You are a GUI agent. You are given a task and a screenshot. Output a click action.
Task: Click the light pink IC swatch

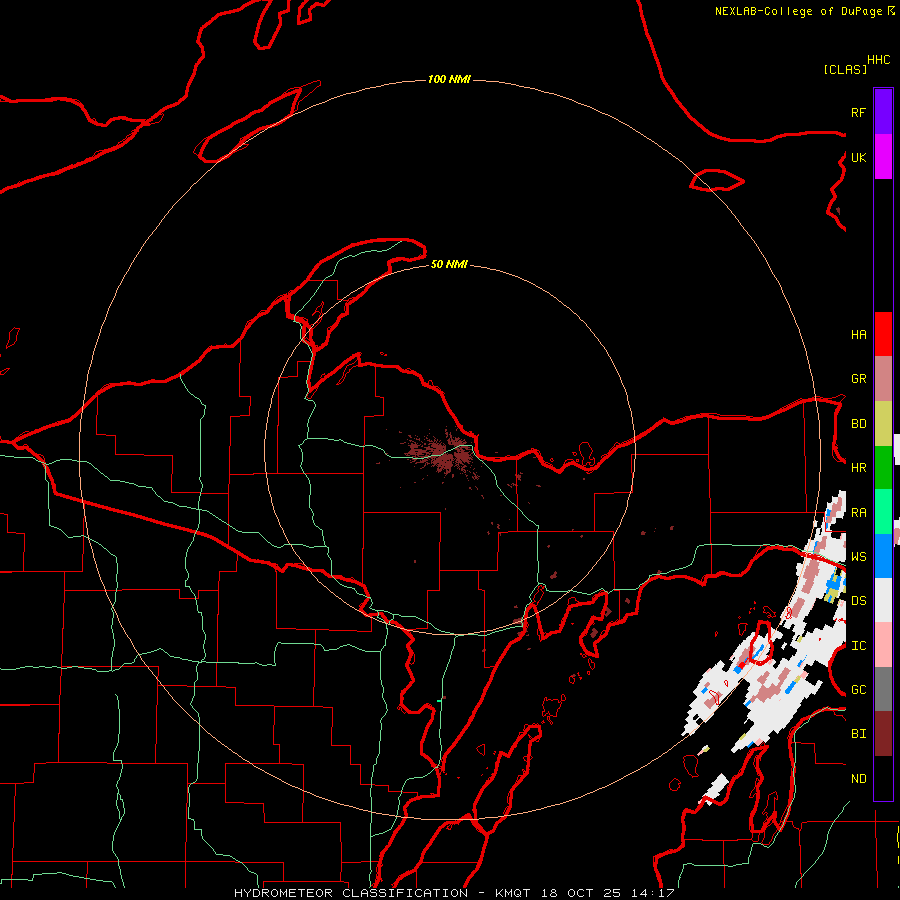click(883, 645)
